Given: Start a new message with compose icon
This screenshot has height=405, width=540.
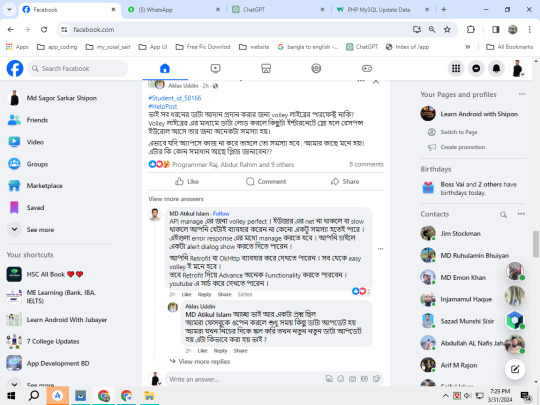Looking at the screenshot, I should coord(515,369).
